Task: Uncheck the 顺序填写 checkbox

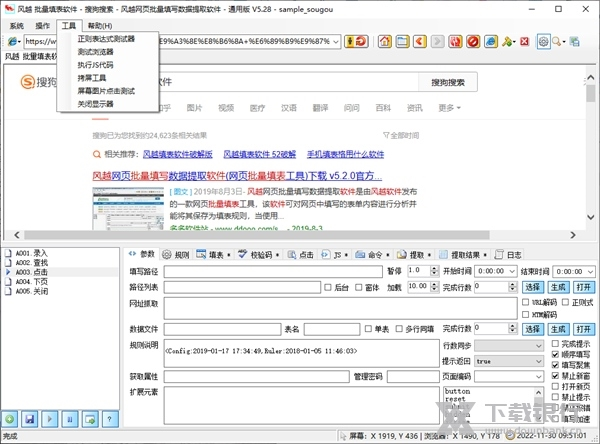Action: pos(555,354)
